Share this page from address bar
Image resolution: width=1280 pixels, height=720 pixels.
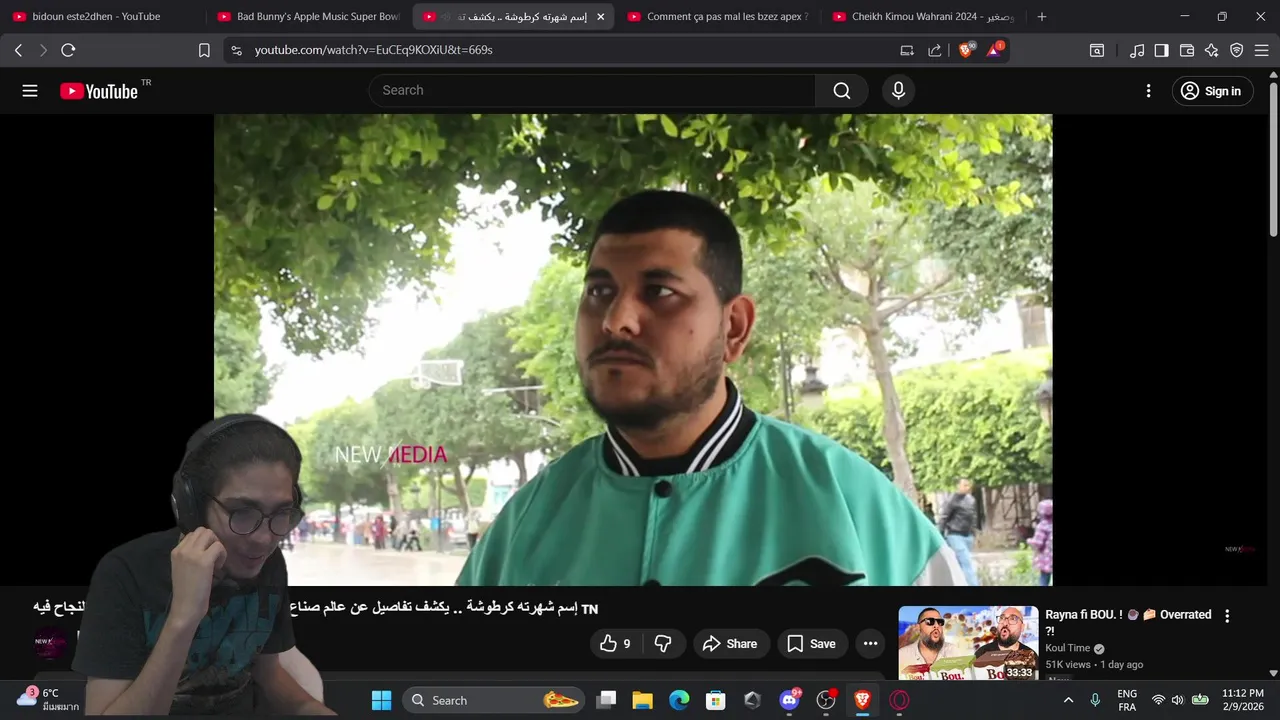coord(935,50)
